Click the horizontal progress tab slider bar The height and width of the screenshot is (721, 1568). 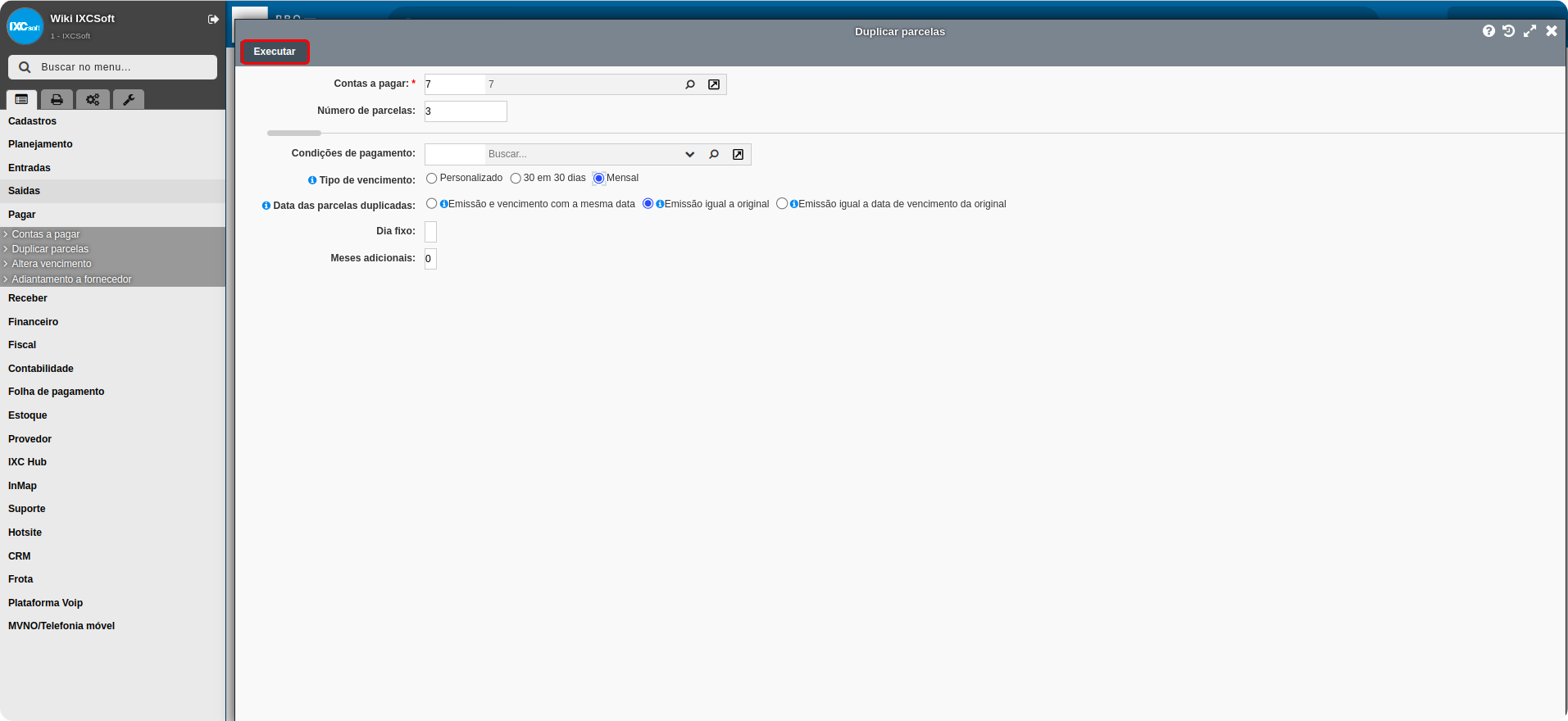294,133
